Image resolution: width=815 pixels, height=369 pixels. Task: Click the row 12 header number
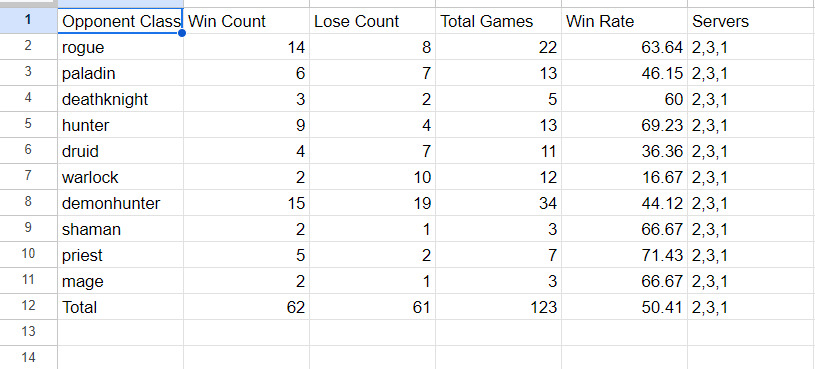pyautogui.click(x=29, y=307)
